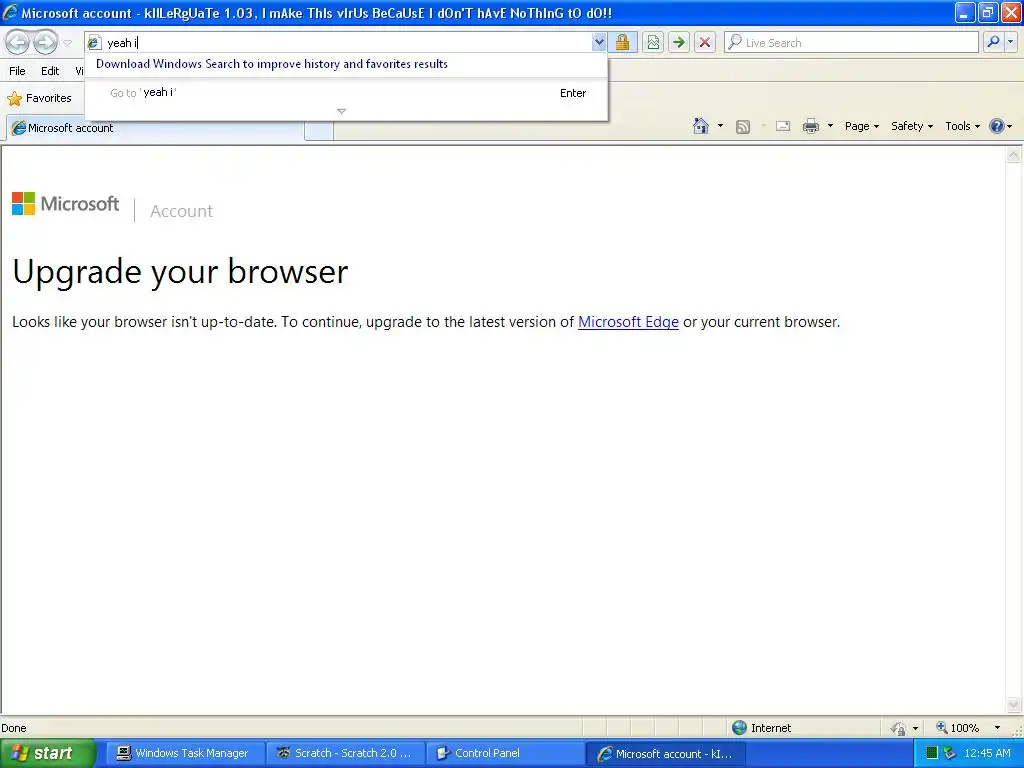1024x768 pixels.
Task: Click the RSS Feeds icon
Action: click(x=743, y=127)
